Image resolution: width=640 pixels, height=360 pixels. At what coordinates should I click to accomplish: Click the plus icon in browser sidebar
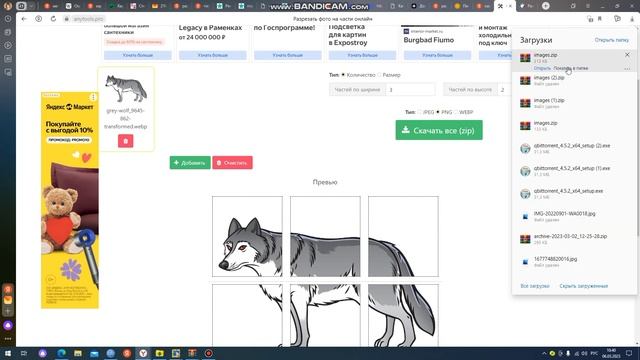(8, 311)
